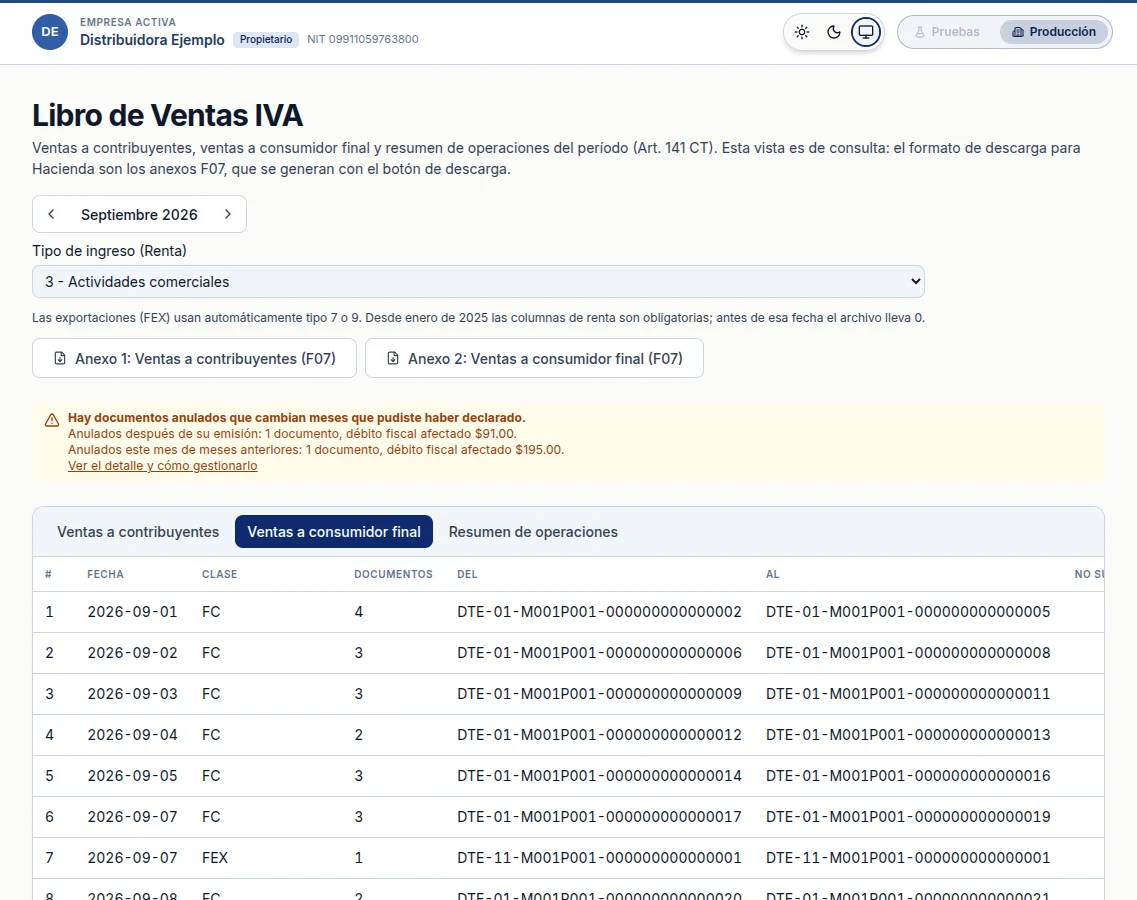This screenshot has width=1137, height=900.
Task: Click DTE-01-M001P001-000000000000011 cell
Action: [x=908, y=694]
